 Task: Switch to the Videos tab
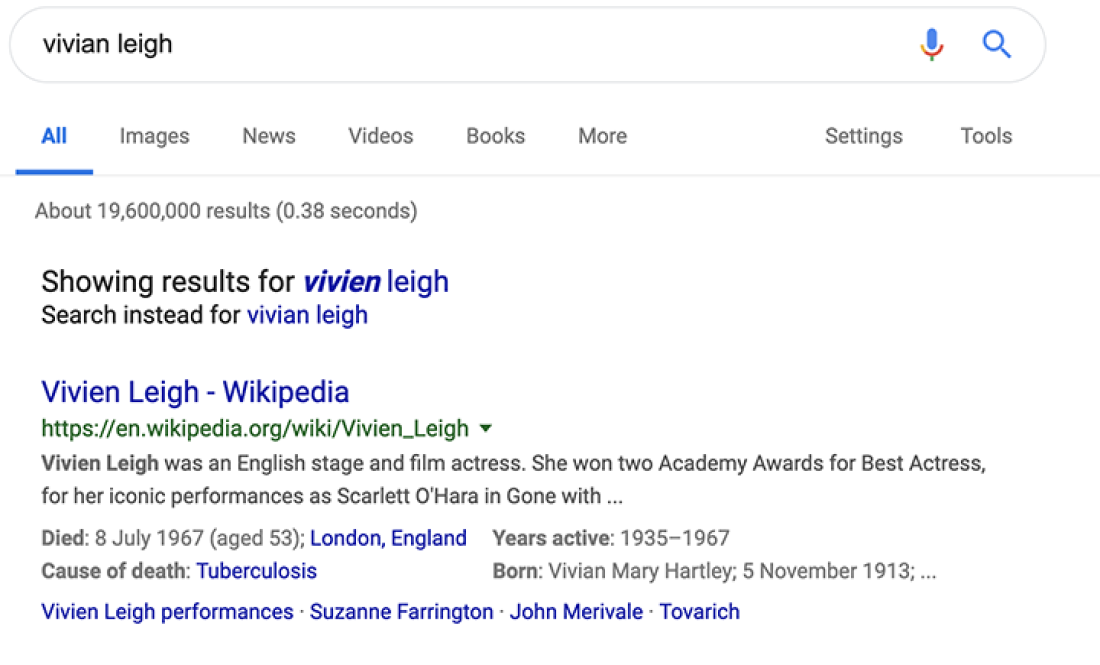coord(380,135)
